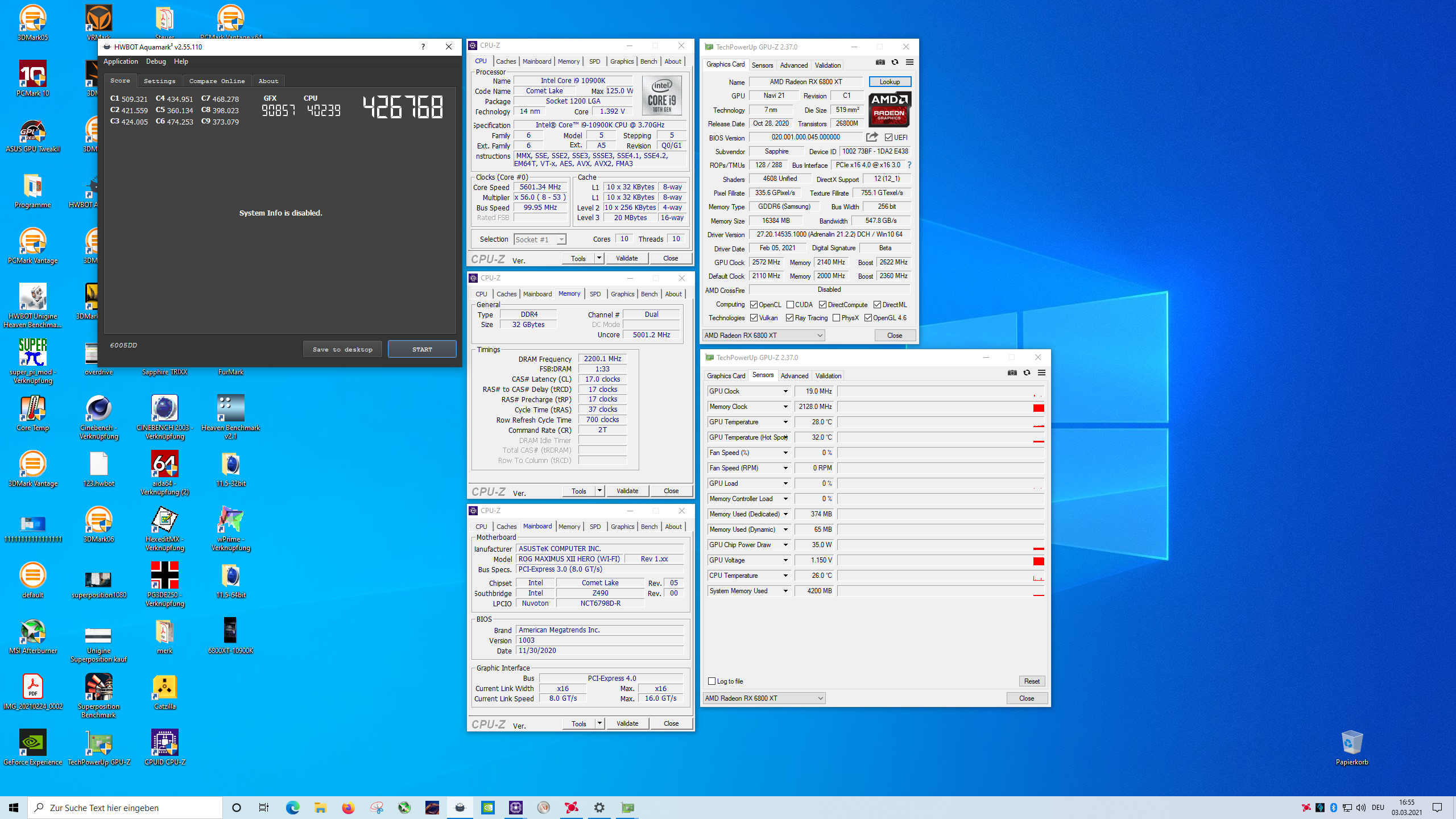The width and height of the screenshot is (1456, 819).
Task: Expand the Fan Speed (RPM) sensor dropdown
Action: pos(785,468)
